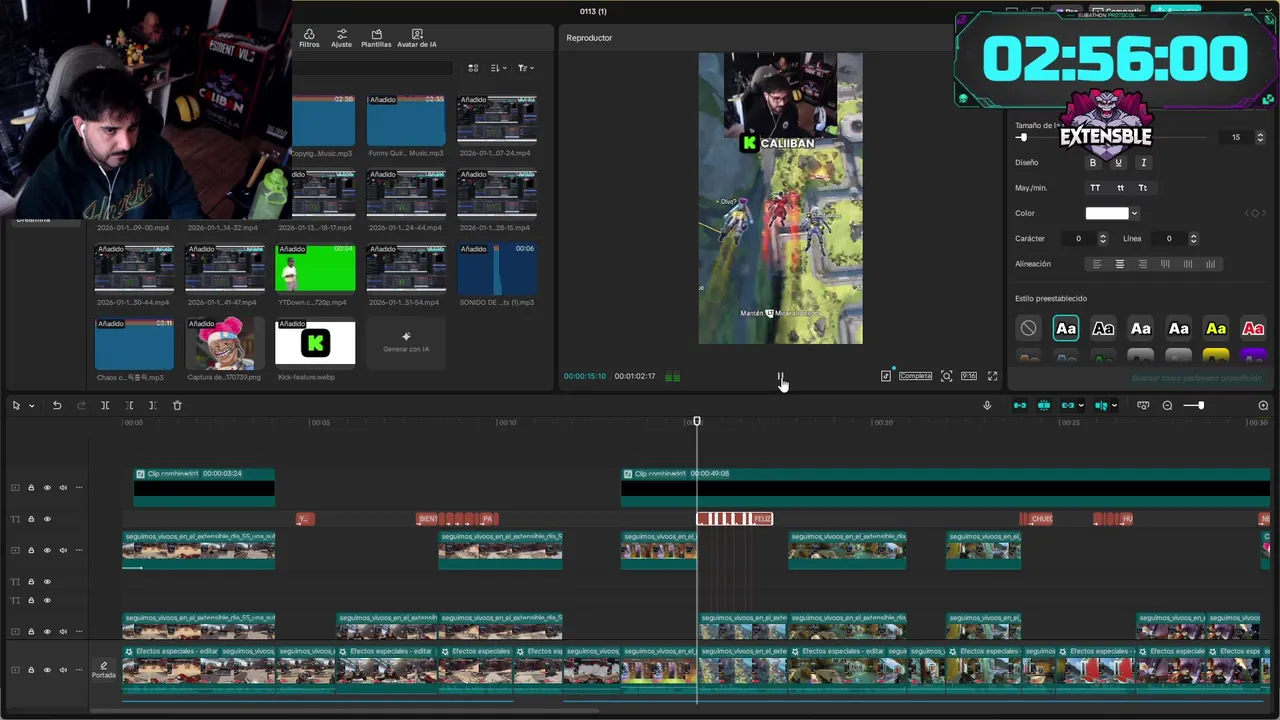Choose no preset text style
1280x720 pixels.
(1028, 328)
